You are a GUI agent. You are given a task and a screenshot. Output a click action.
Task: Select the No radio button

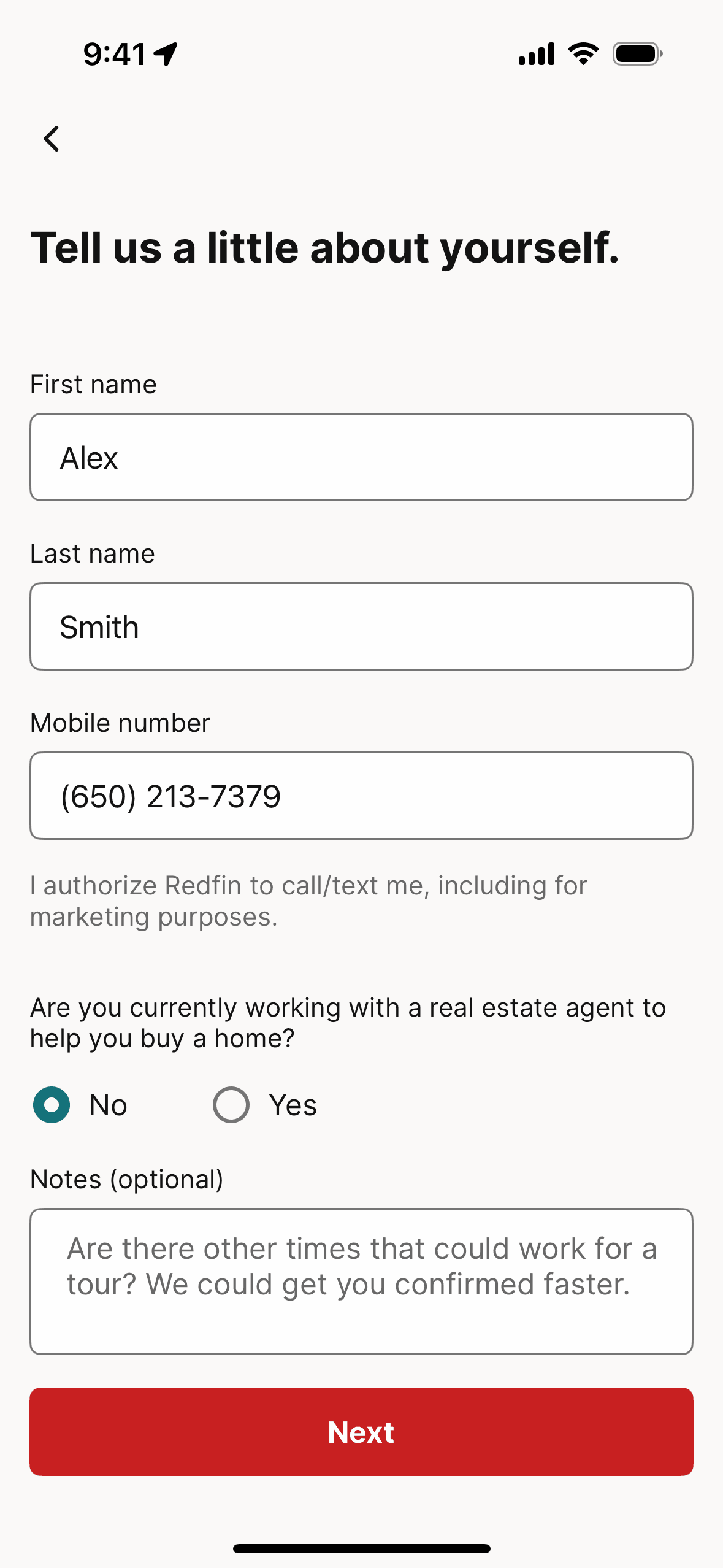click(52, 1105)
